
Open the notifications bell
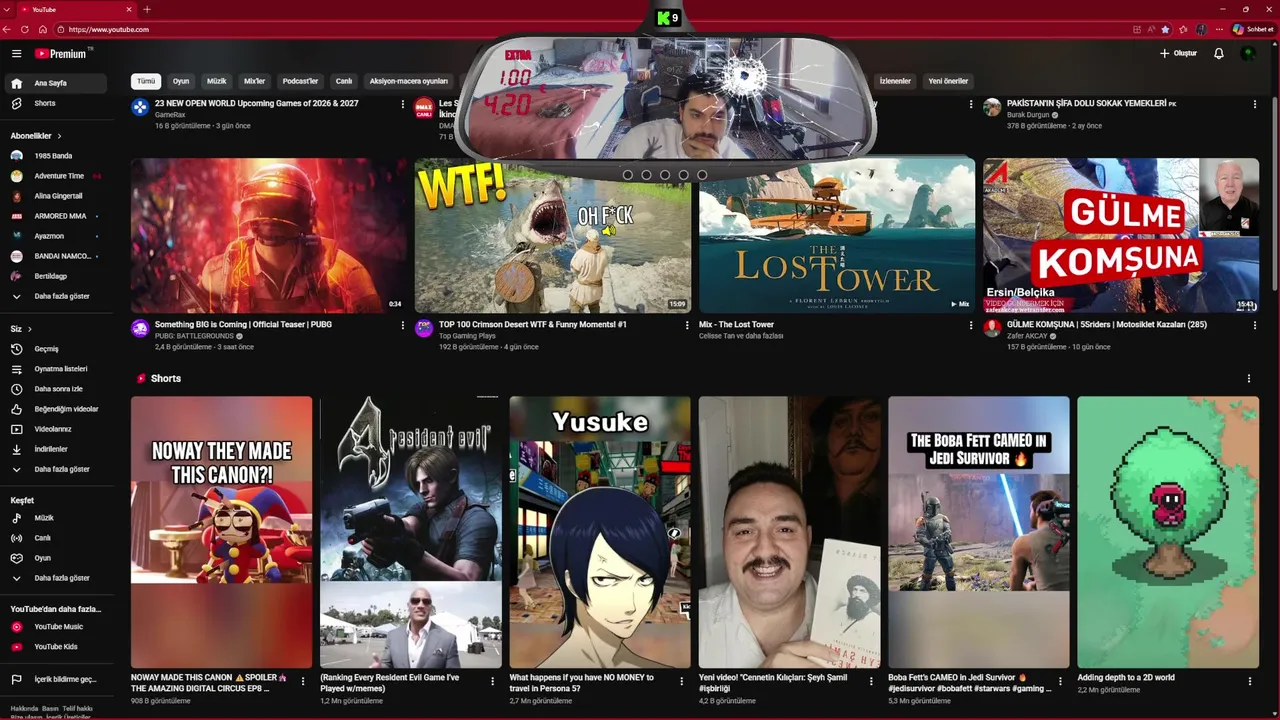pos(1218,53)
